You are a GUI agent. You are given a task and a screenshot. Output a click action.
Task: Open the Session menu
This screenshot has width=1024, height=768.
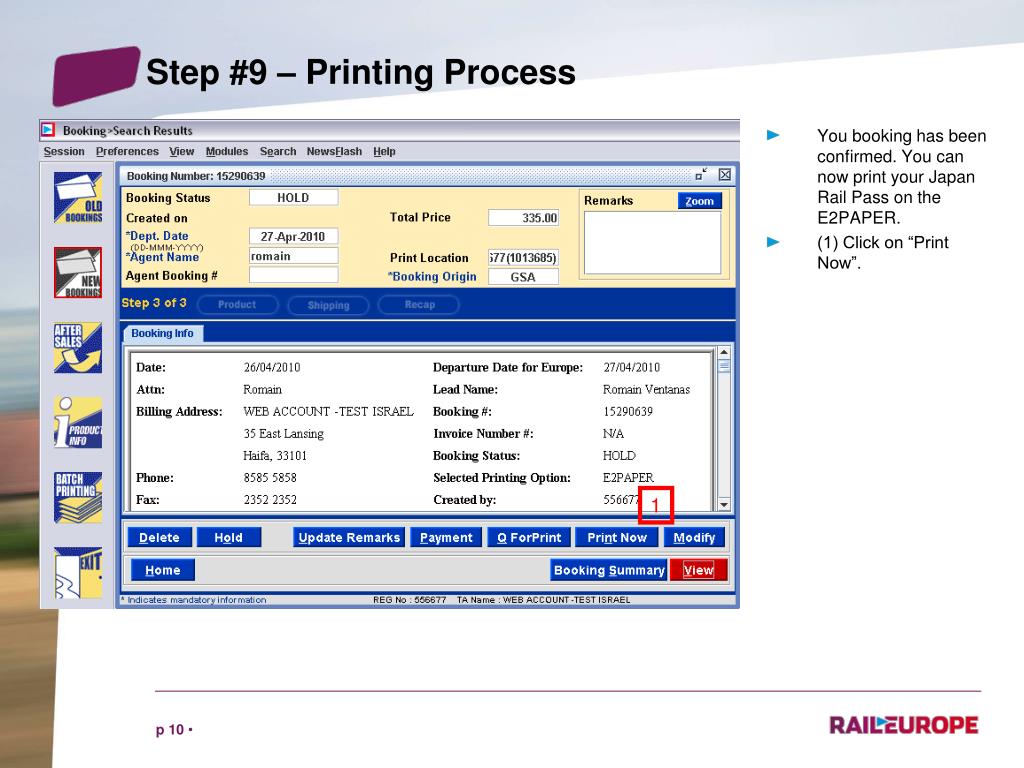click(x=64, y=152)
